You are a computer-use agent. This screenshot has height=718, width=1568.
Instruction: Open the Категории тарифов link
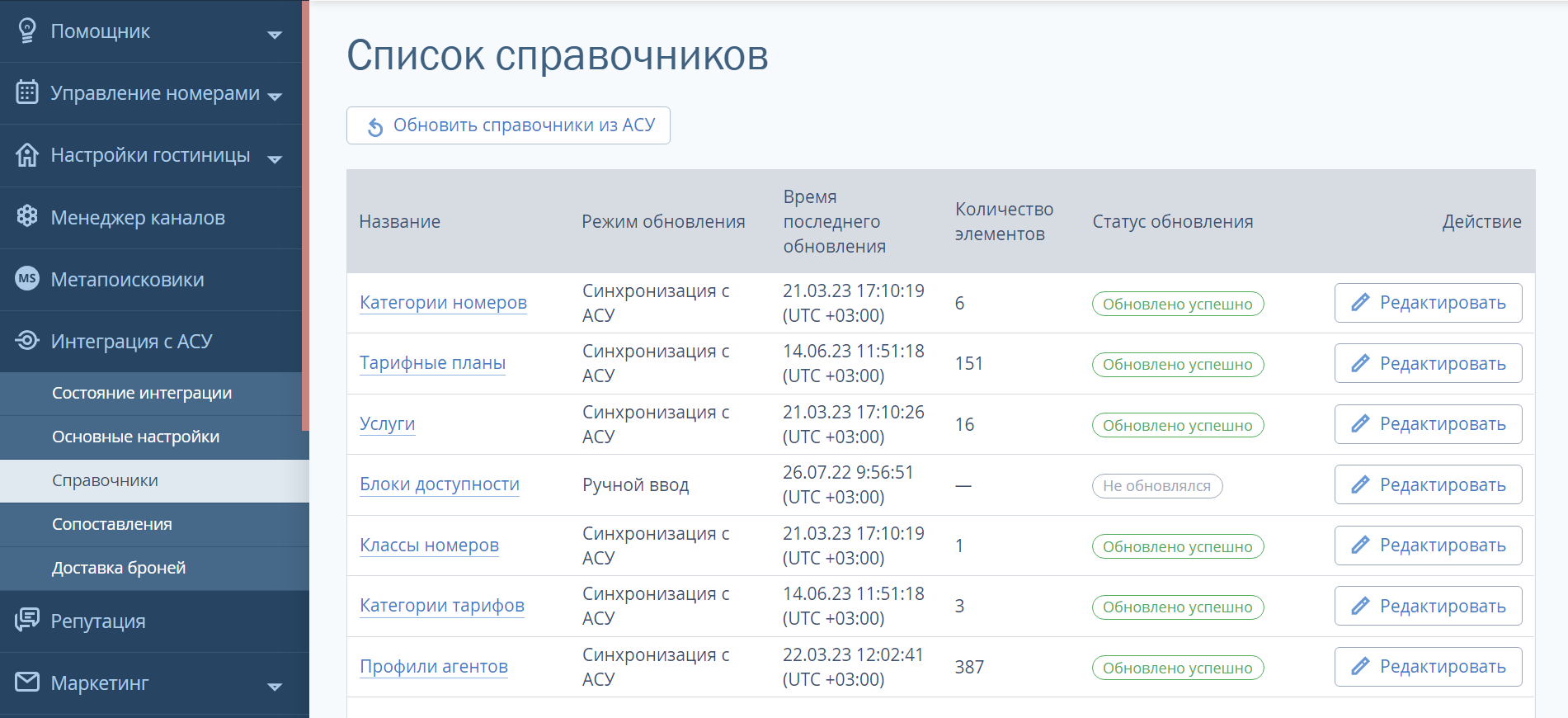(x=442, y=606)
